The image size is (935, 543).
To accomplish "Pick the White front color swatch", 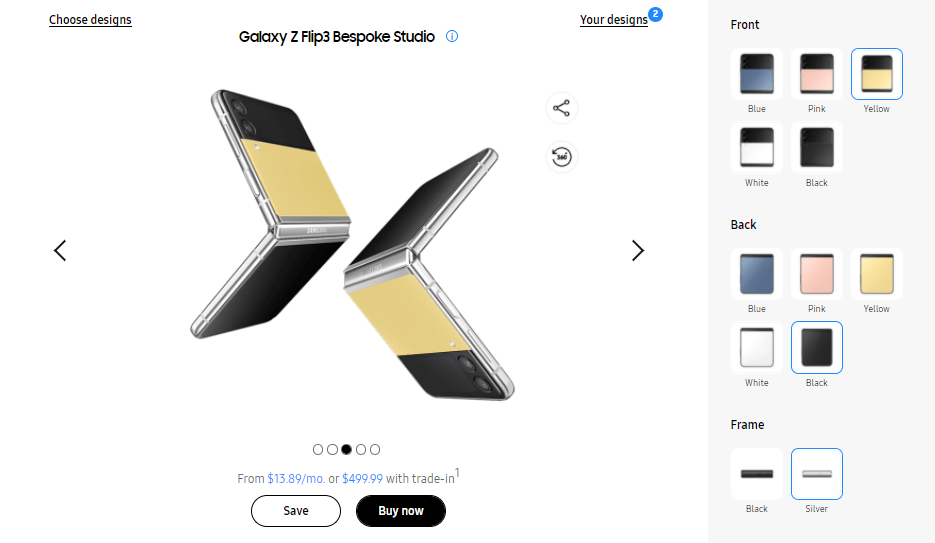I will pos(757,148).
